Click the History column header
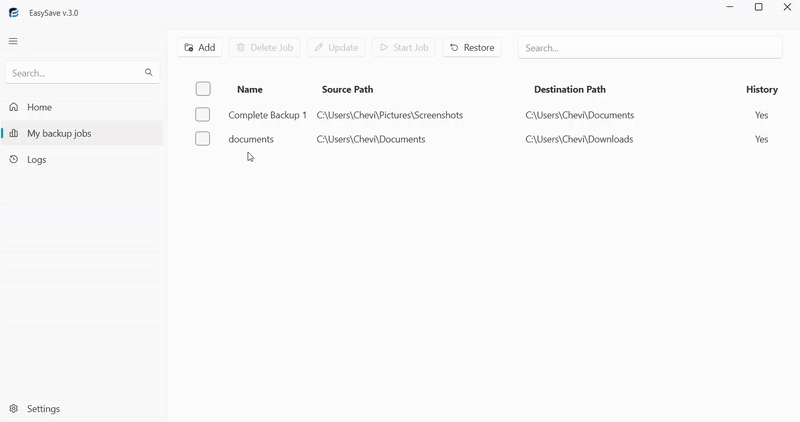The height and width of the screenshot is (422, 800). (762, 89)
